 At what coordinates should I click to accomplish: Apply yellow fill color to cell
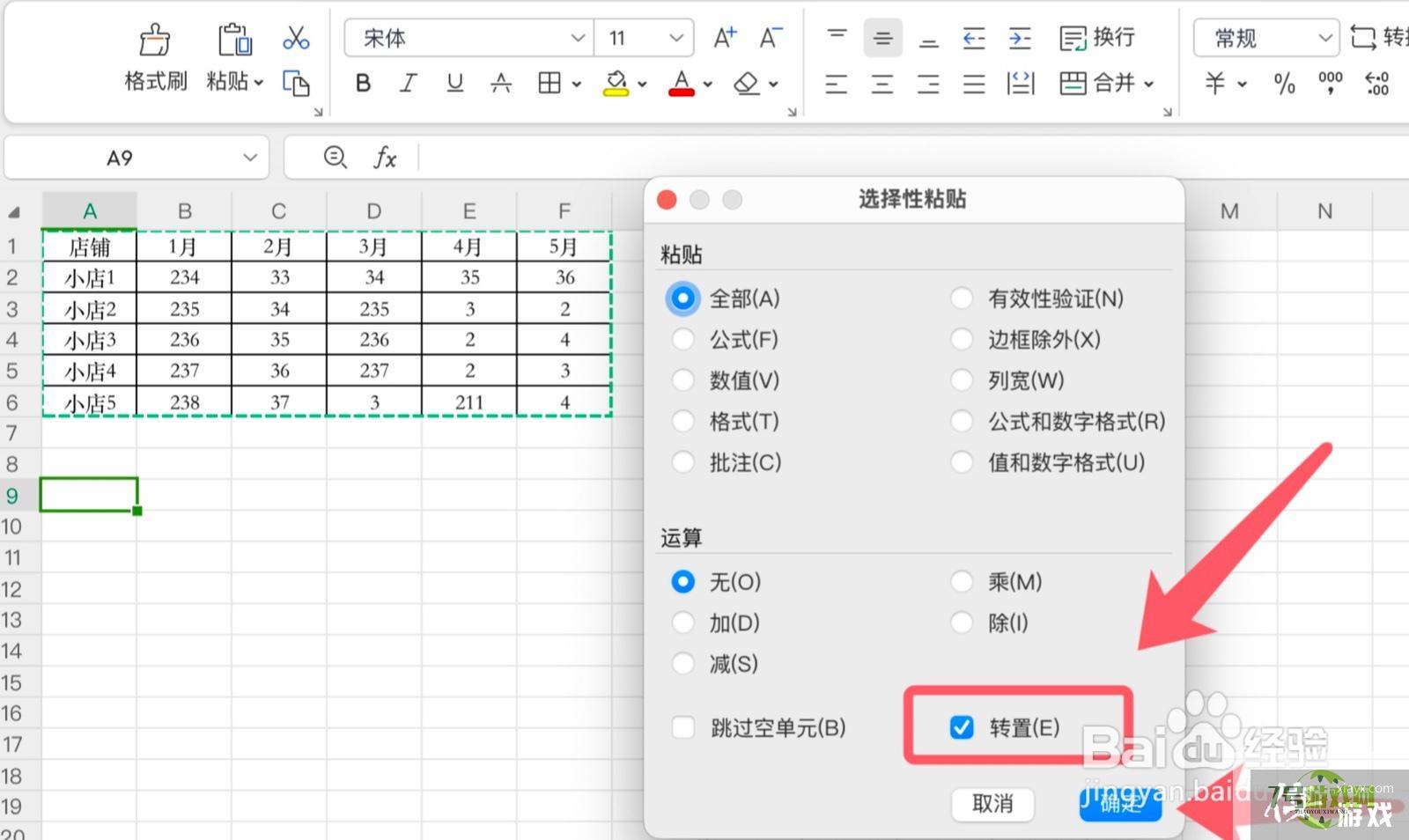(616, 83)
